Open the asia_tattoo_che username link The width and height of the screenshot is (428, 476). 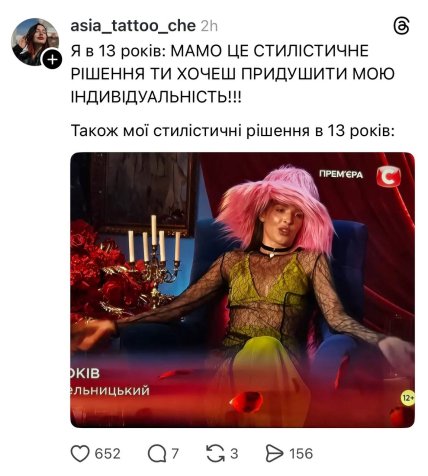133,26
